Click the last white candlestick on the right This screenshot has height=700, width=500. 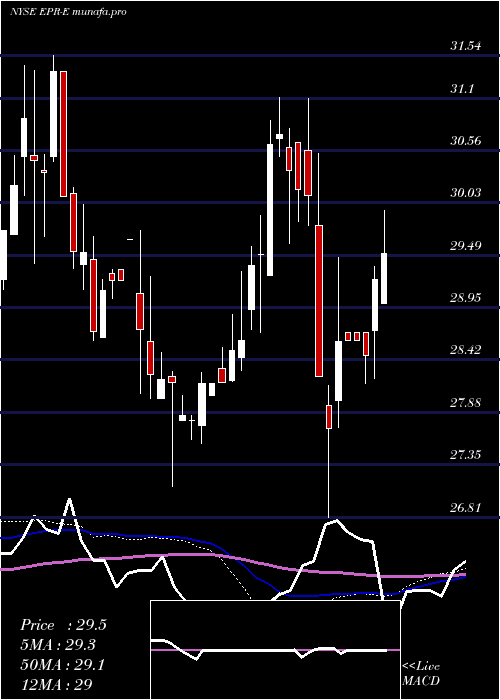[384, 279]
